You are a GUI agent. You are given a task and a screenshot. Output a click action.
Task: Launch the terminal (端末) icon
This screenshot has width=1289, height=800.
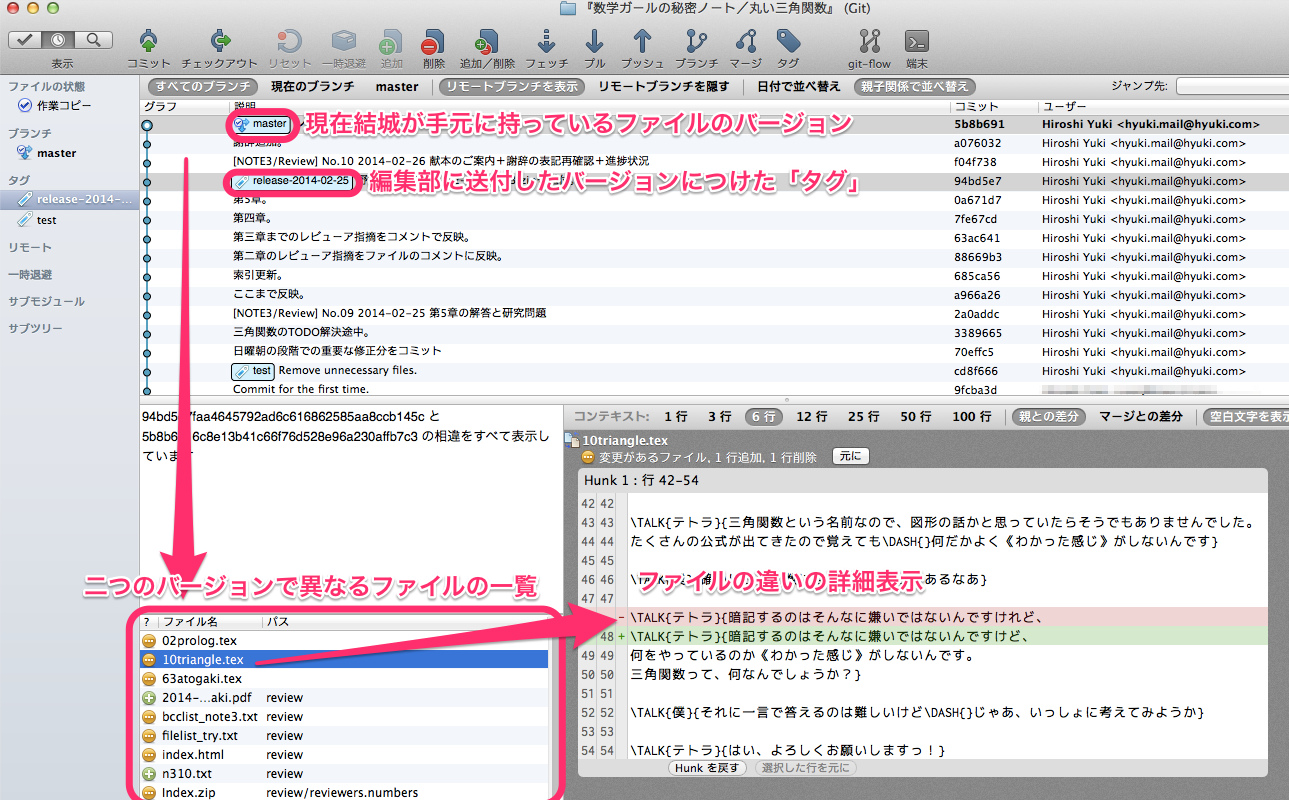[x=915, y=42]
